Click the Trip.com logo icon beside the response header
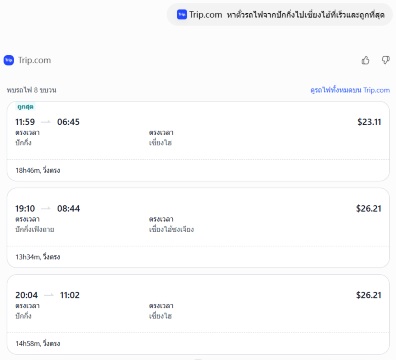 tap(9, 60)
